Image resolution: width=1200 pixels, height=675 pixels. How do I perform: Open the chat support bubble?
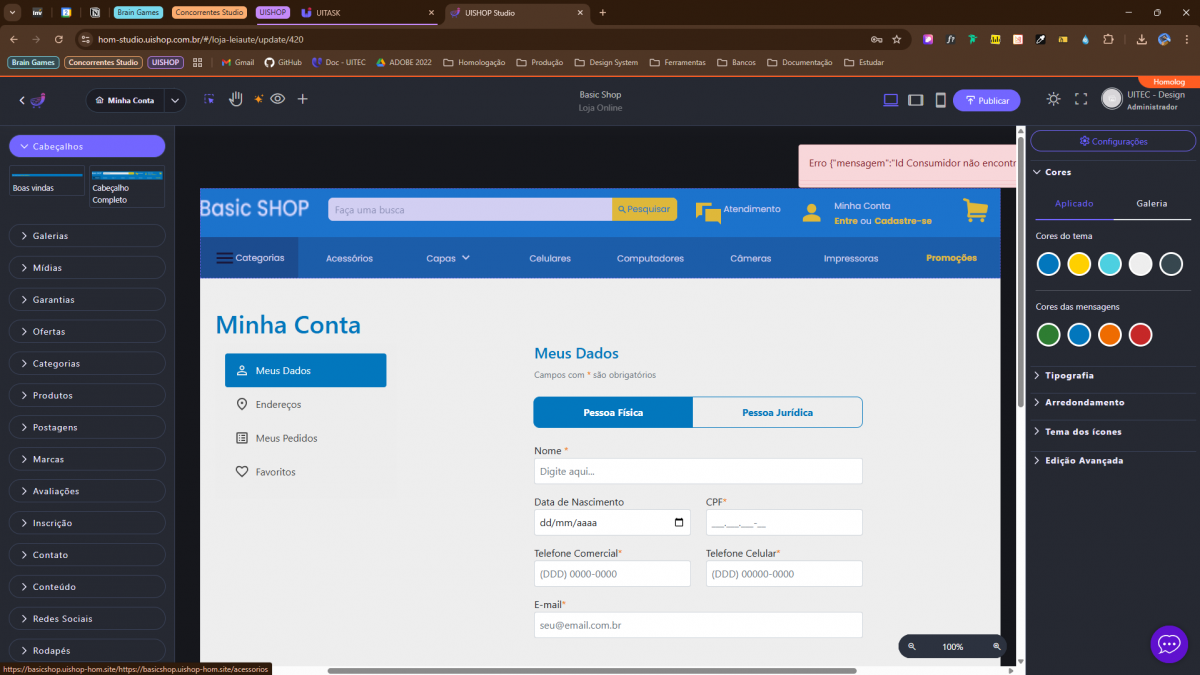click(x=1169, y=644)
